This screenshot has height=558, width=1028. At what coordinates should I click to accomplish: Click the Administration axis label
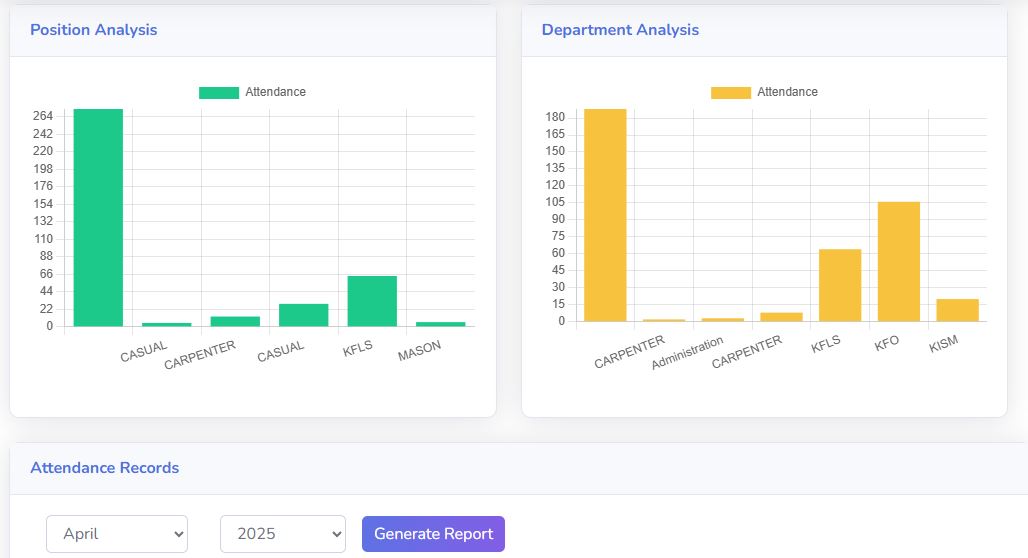689,353
